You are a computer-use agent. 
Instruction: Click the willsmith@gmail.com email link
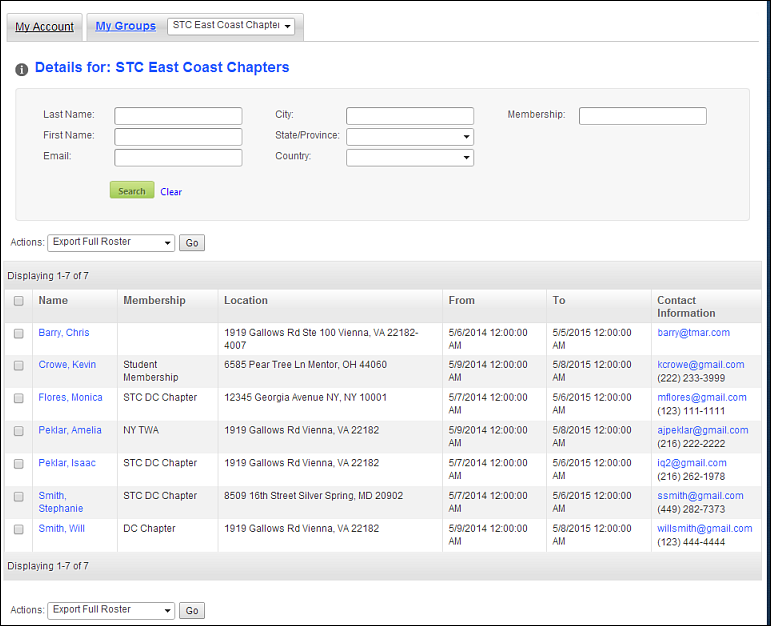[x=705, y=528]
